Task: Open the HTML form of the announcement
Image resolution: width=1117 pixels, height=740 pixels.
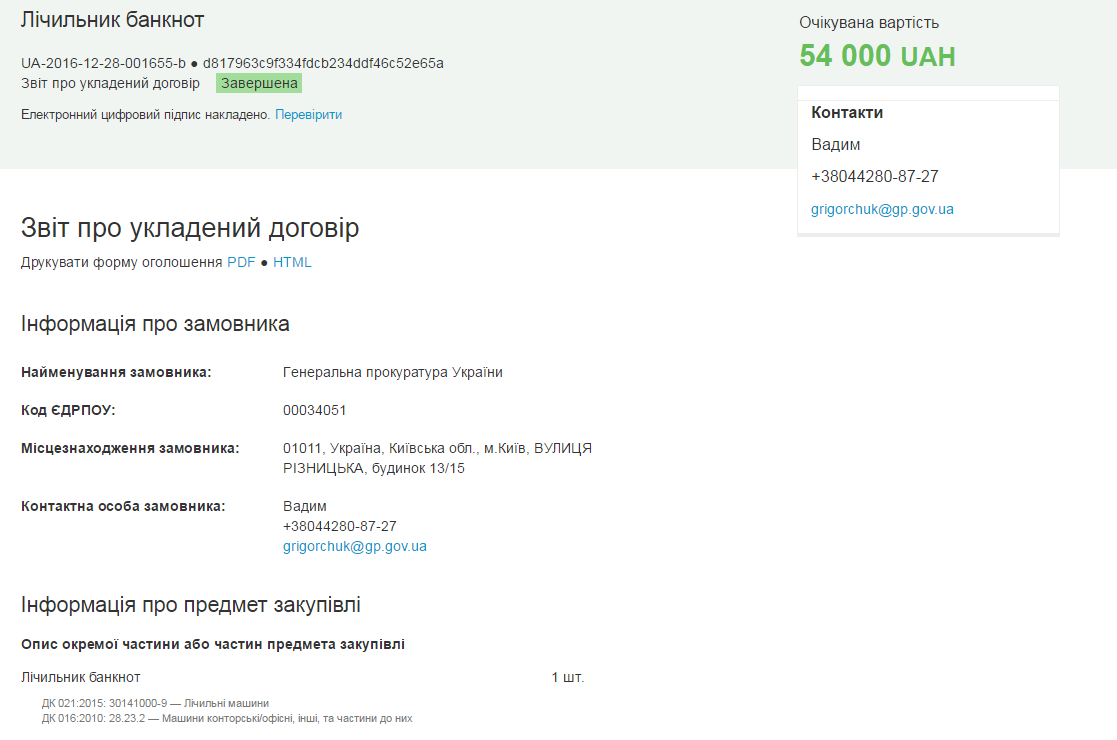Action: pyautogui.click(x=292, y=262)
